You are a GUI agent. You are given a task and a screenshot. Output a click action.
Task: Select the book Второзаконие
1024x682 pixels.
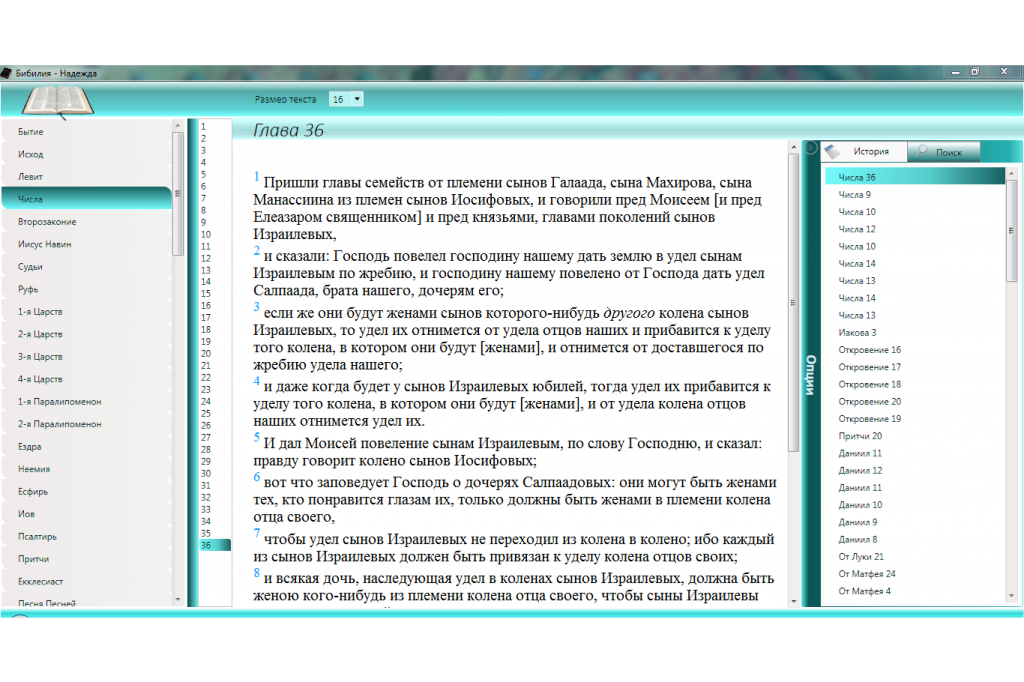pos(47,222)
